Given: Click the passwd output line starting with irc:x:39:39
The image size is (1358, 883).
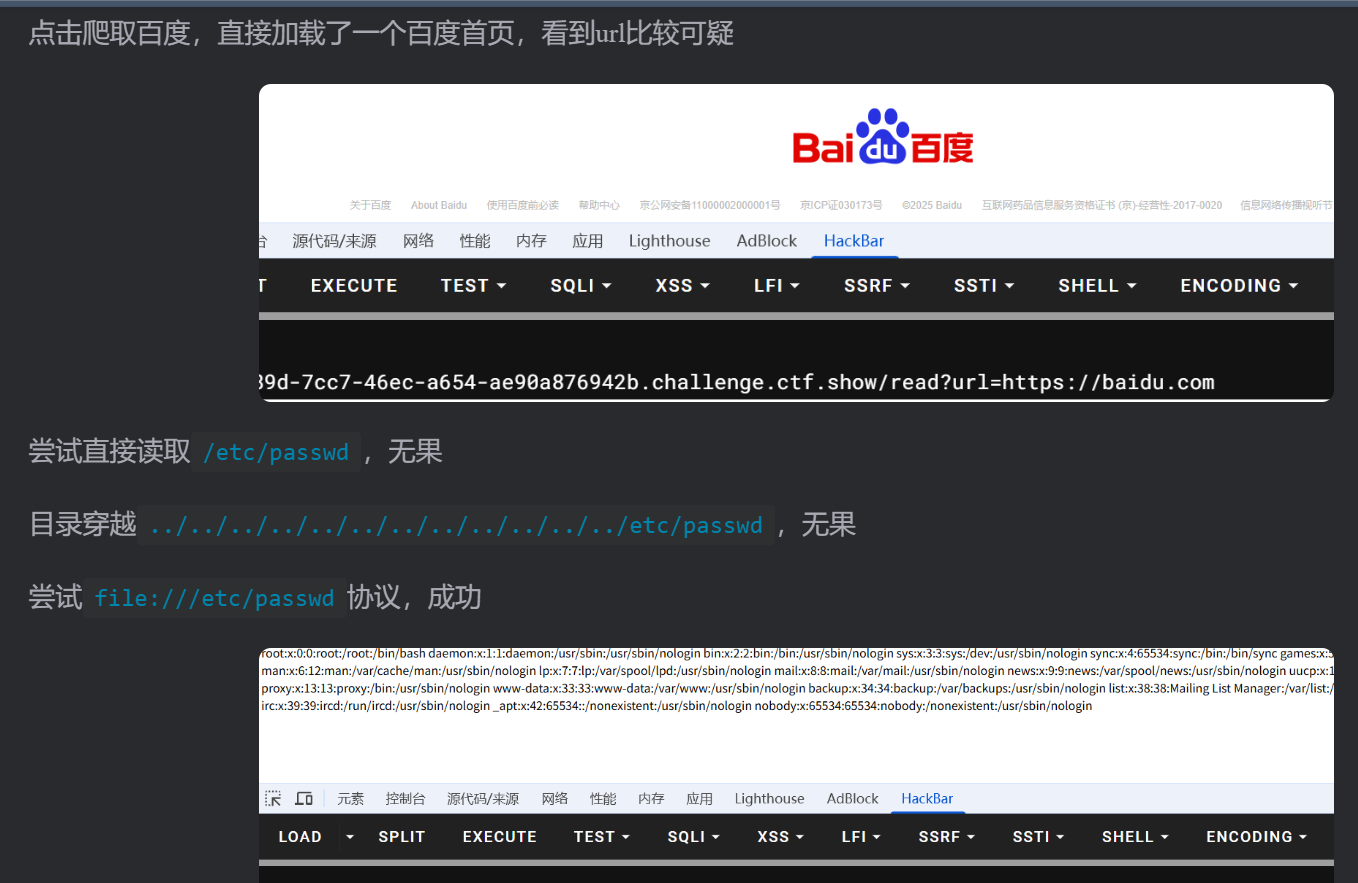Looking at the screenshot, I should [677, 705].
